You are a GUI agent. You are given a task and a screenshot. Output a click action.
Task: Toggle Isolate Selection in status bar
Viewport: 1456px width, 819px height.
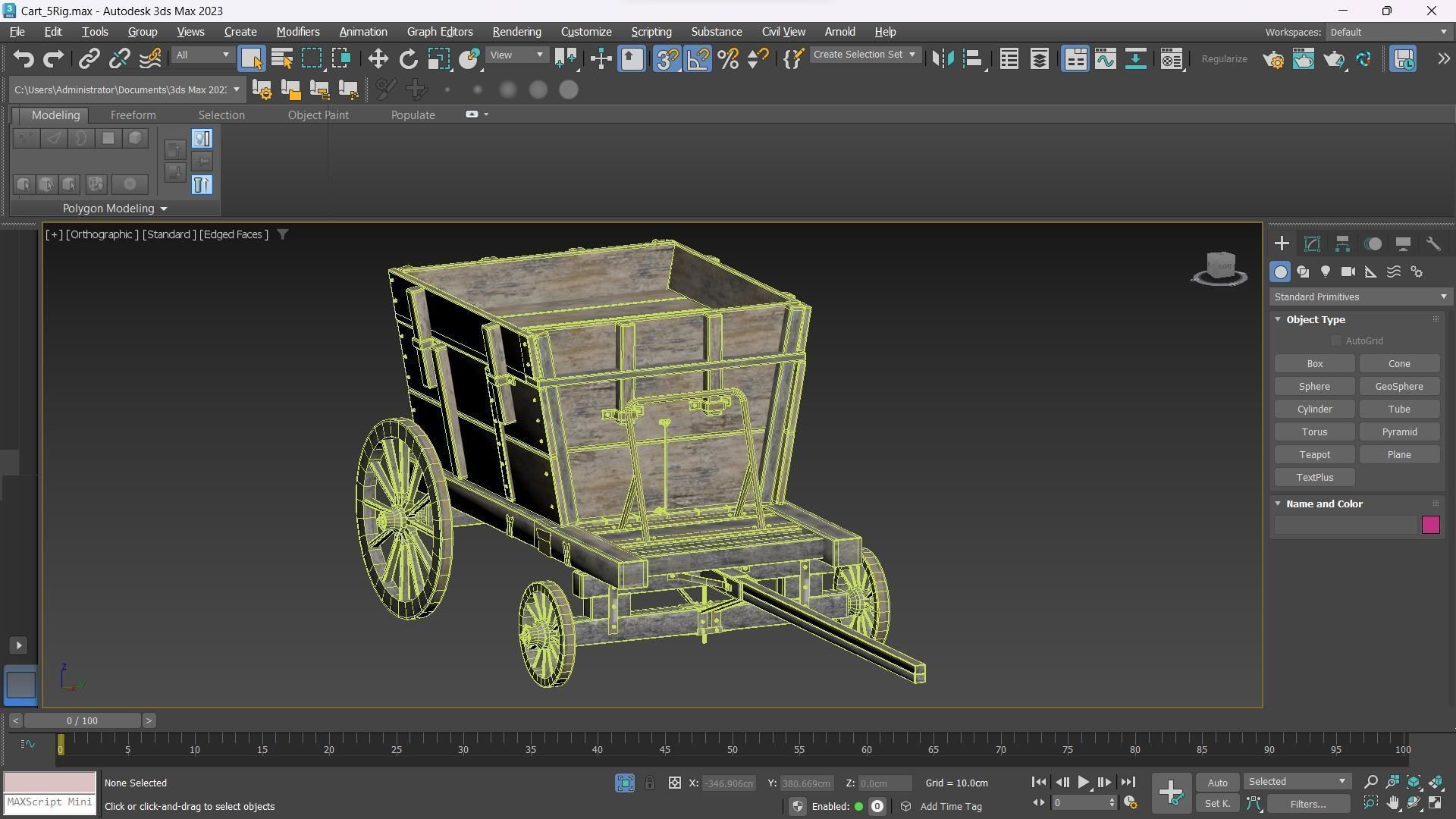point(624,783)
